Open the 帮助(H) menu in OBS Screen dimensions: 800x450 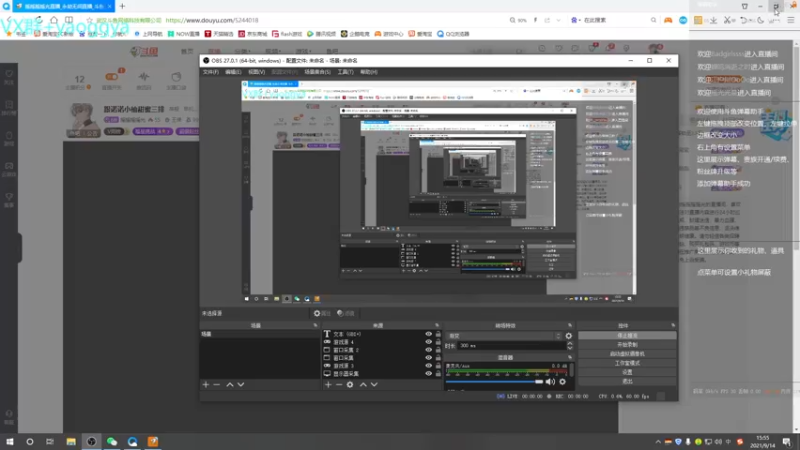[x=369, y=72]
